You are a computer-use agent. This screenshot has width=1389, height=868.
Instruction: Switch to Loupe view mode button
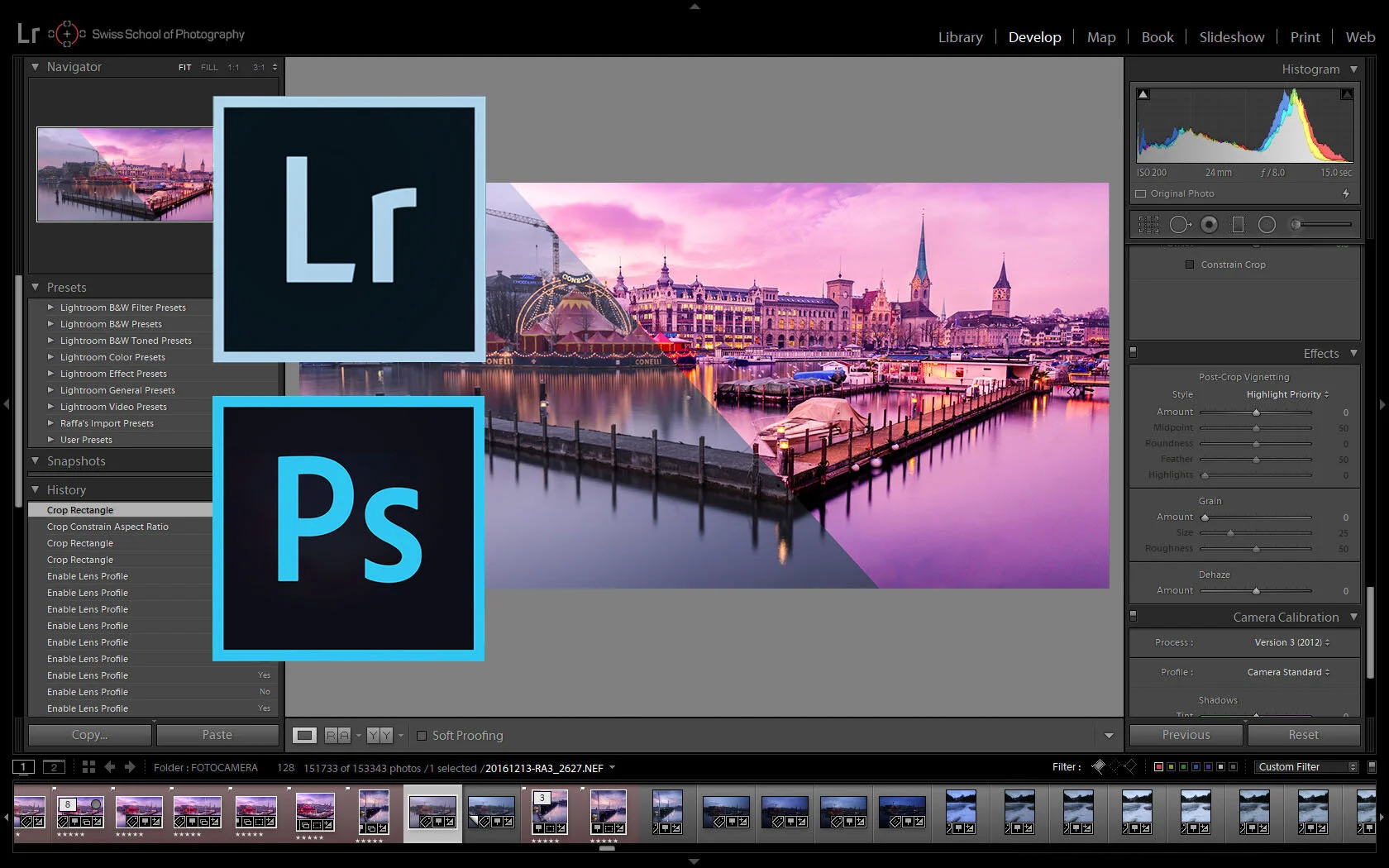(x=305, y=736)
